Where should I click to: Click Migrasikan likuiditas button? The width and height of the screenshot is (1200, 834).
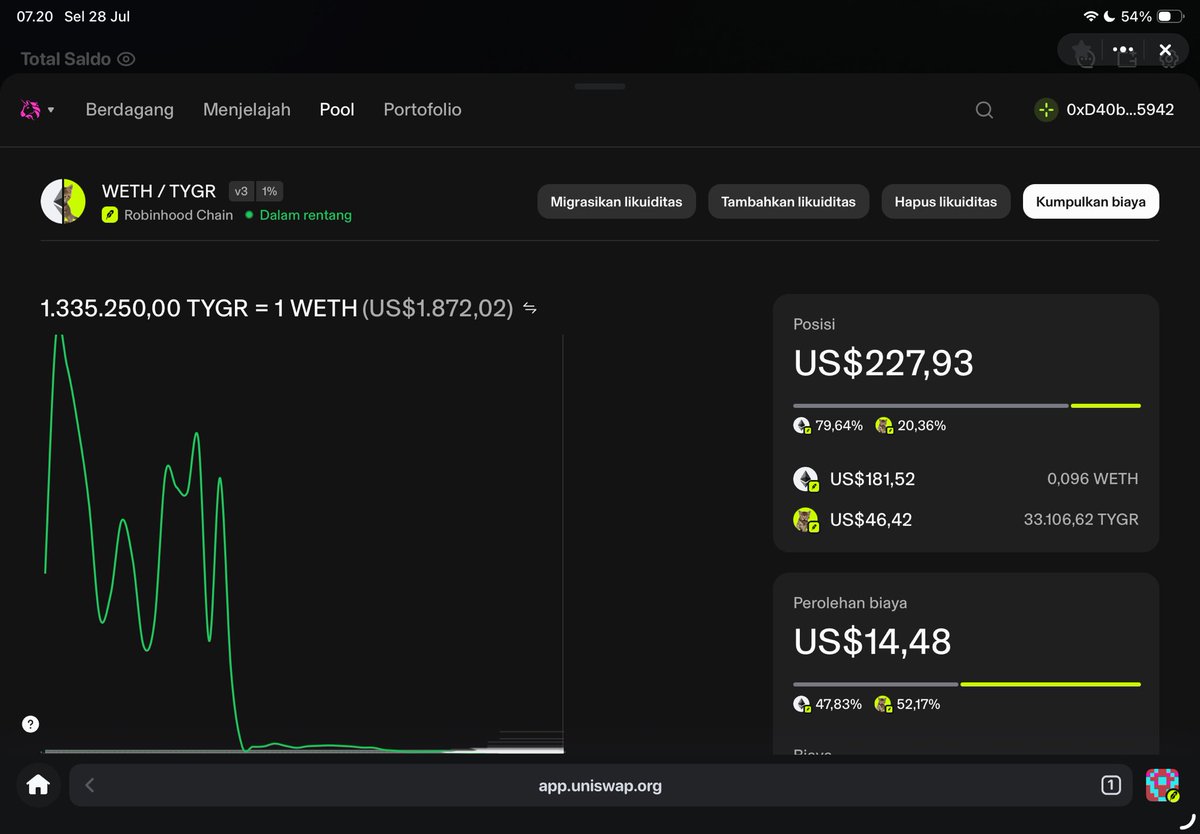616,201
